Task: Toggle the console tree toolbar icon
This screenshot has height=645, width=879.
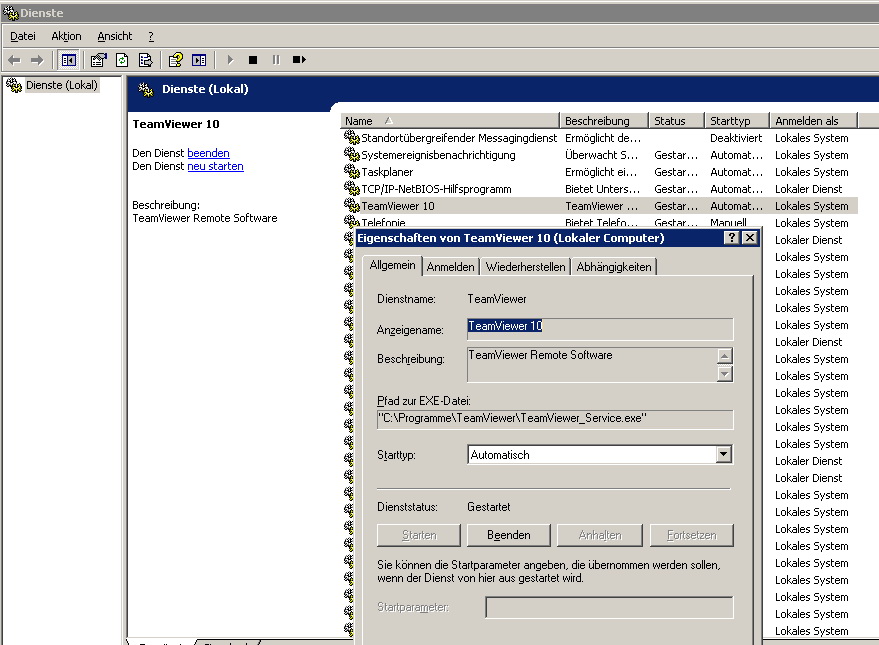Action: [69, 60]
